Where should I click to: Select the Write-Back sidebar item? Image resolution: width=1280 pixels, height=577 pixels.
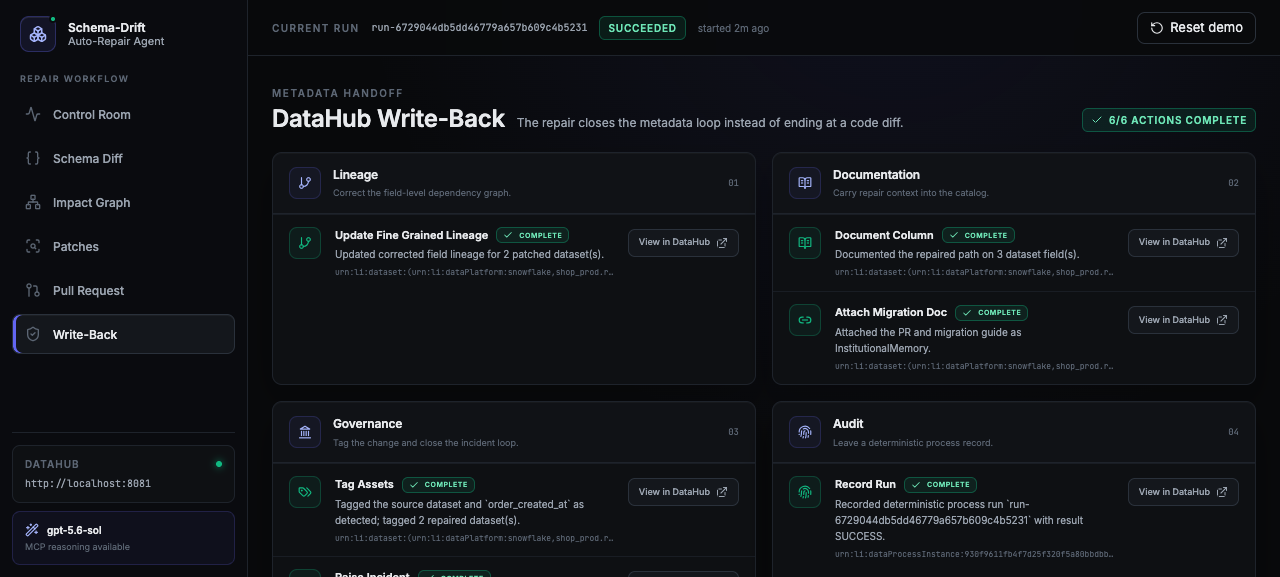click(x=123, y=334)
